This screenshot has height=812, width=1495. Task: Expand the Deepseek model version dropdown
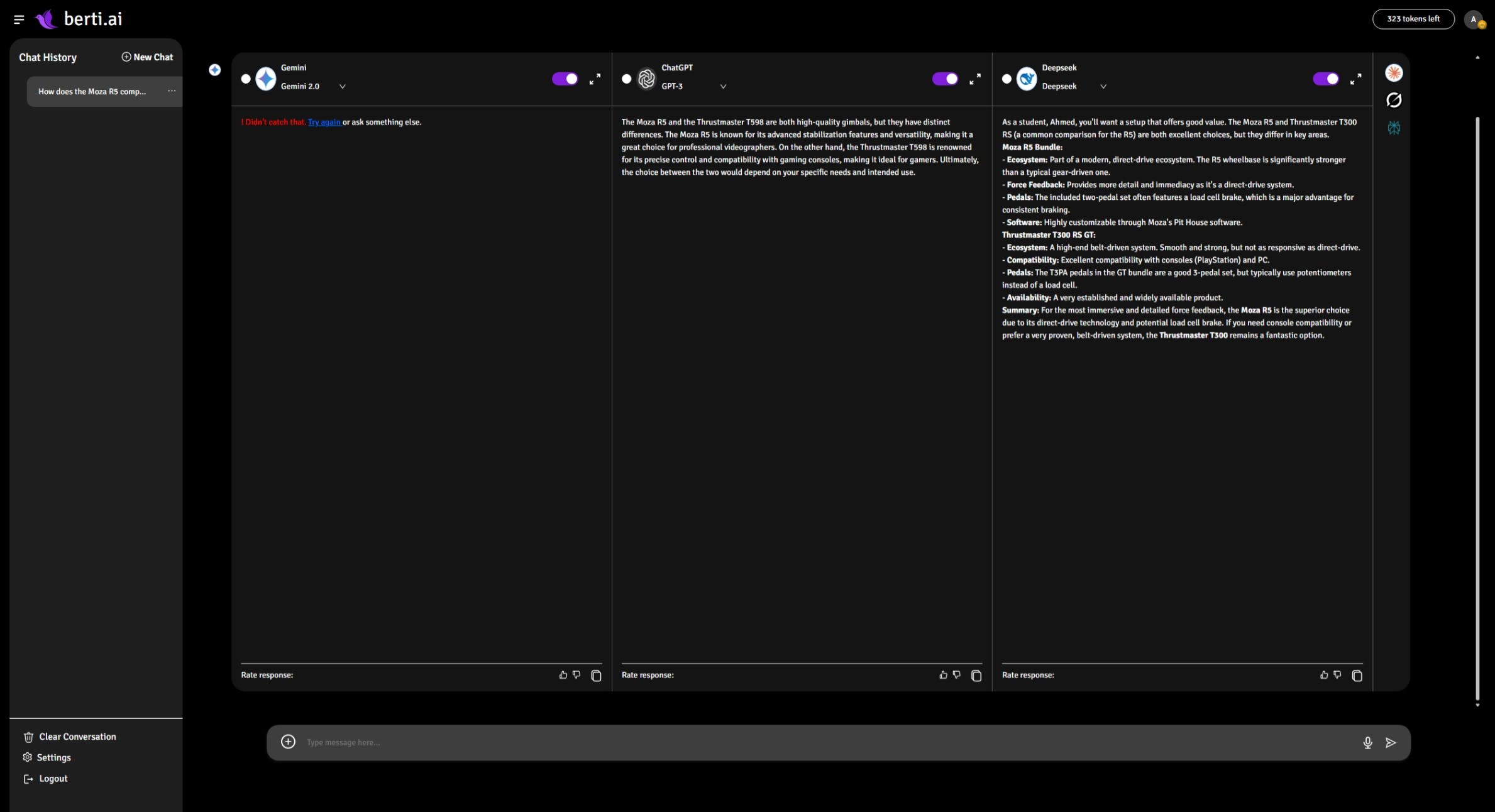point(1103,87)
